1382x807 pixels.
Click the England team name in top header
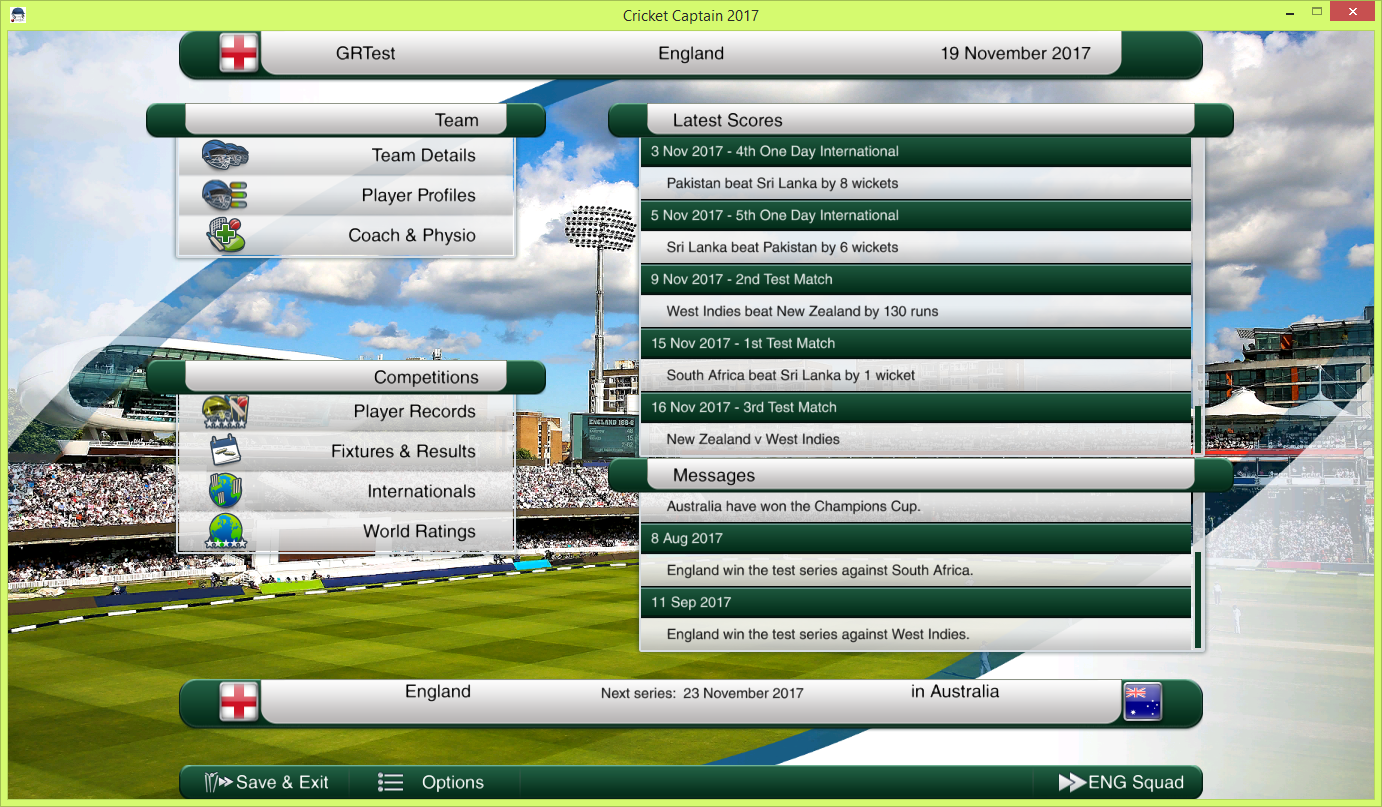691,54
